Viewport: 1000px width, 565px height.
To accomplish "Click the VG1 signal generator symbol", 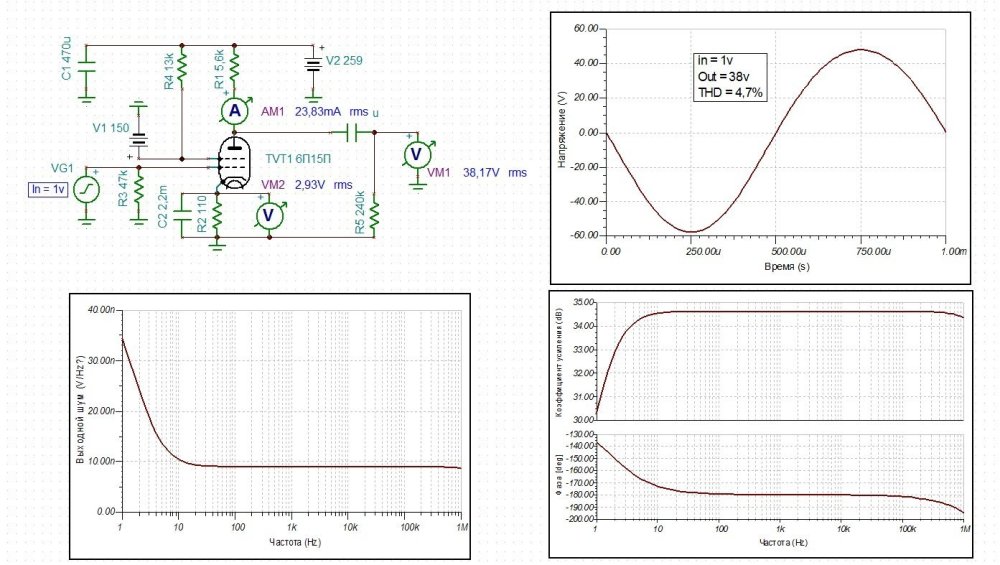I will coord(87,187).
